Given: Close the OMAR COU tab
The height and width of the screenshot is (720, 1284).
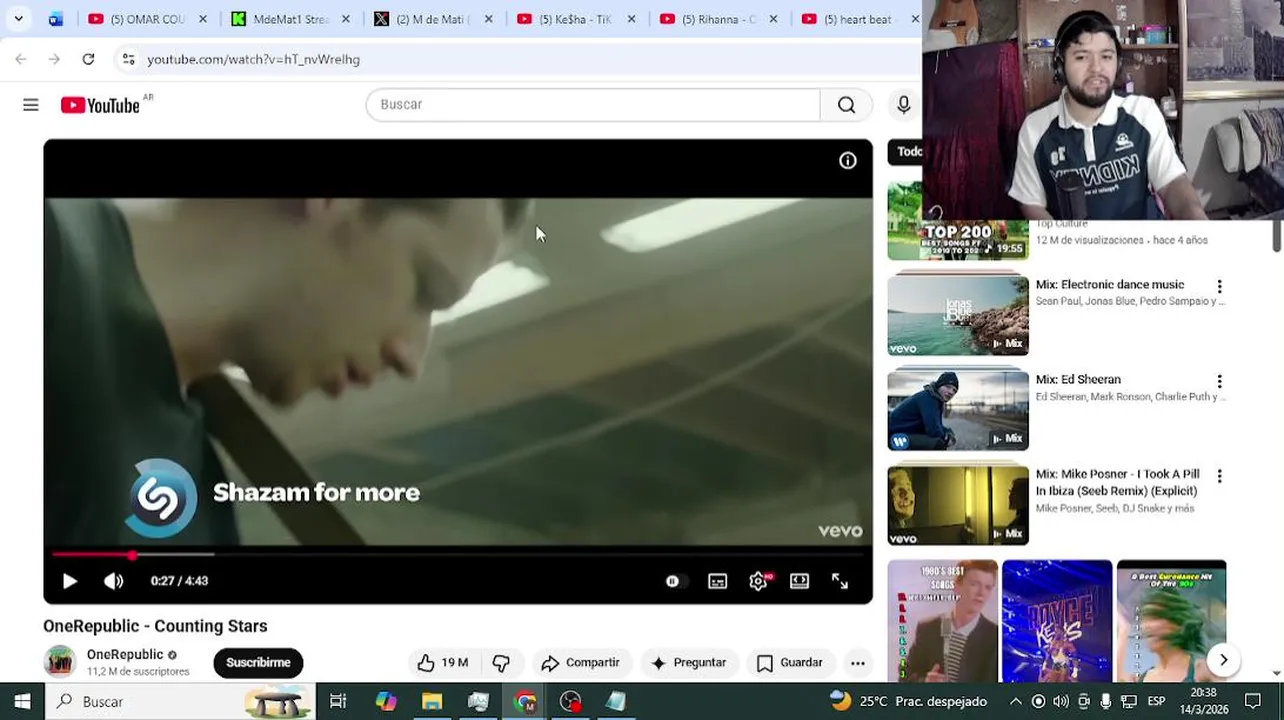Looking at the screenshot, I should (203, 19).
